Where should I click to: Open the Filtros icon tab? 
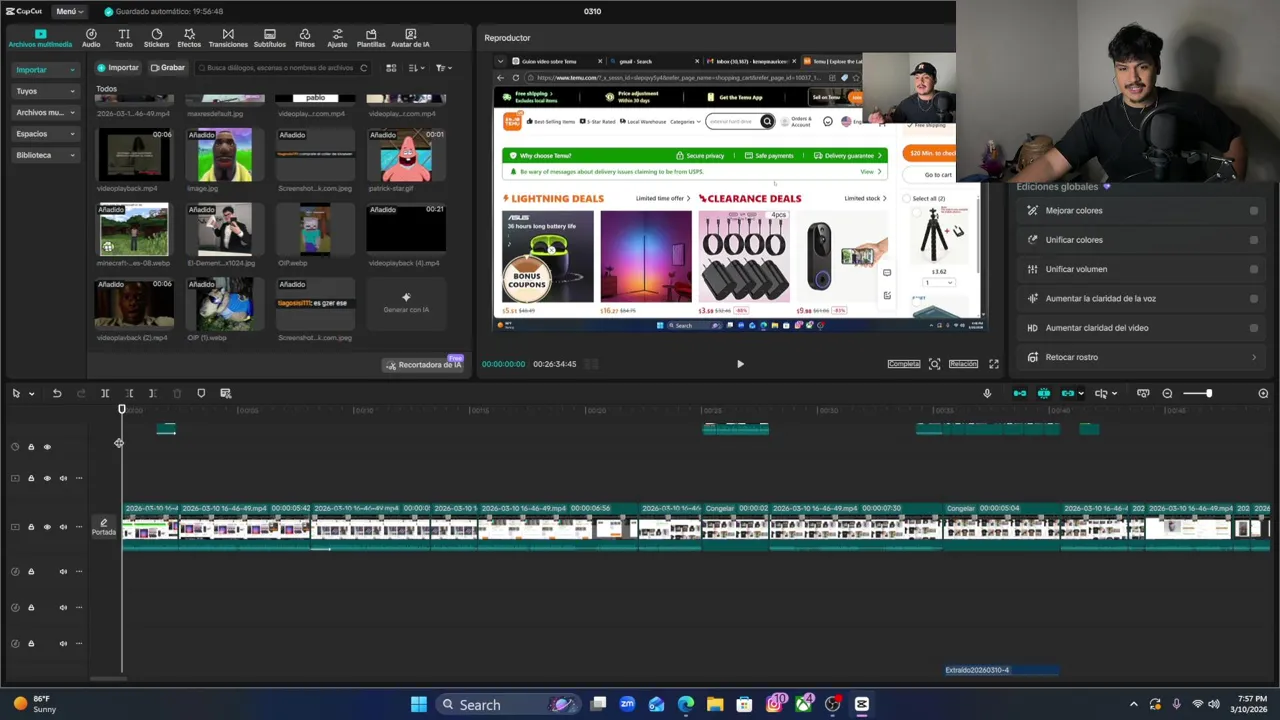pyautogui.click(x=305, y=38)
